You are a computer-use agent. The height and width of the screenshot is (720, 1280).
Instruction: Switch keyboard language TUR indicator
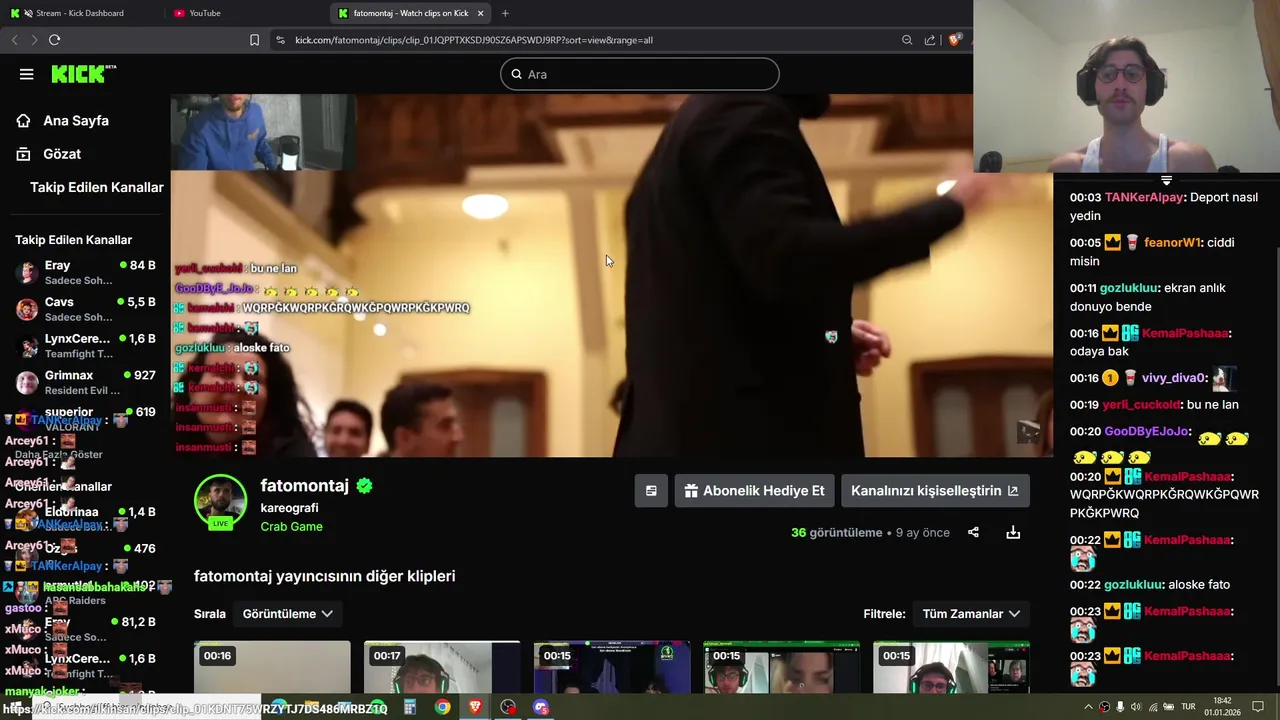[x=1189, y=707]
